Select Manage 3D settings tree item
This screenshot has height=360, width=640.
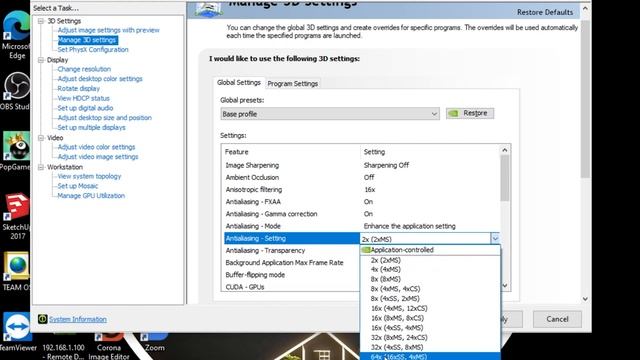tap(87, 40)
